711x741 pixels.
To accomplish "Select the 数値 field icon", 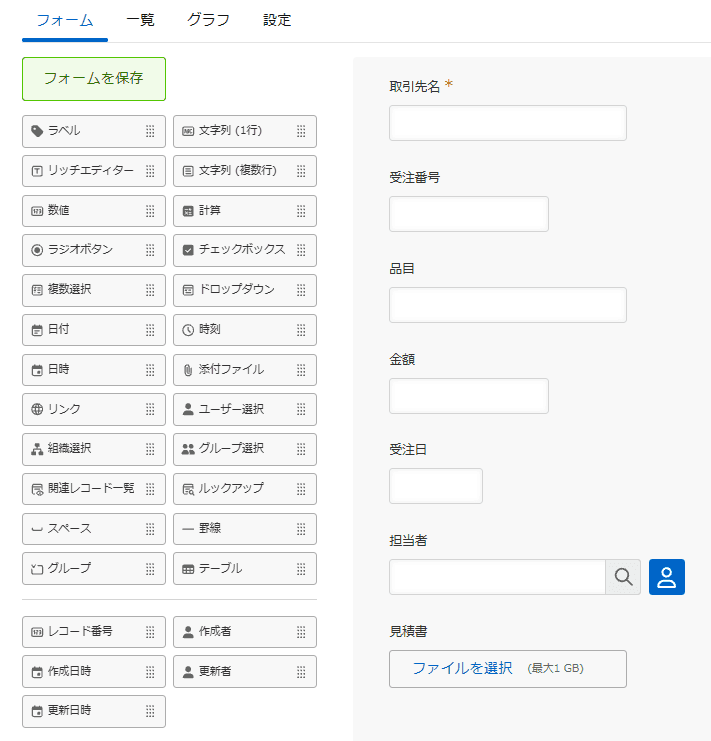I will (x=37, y=211).
